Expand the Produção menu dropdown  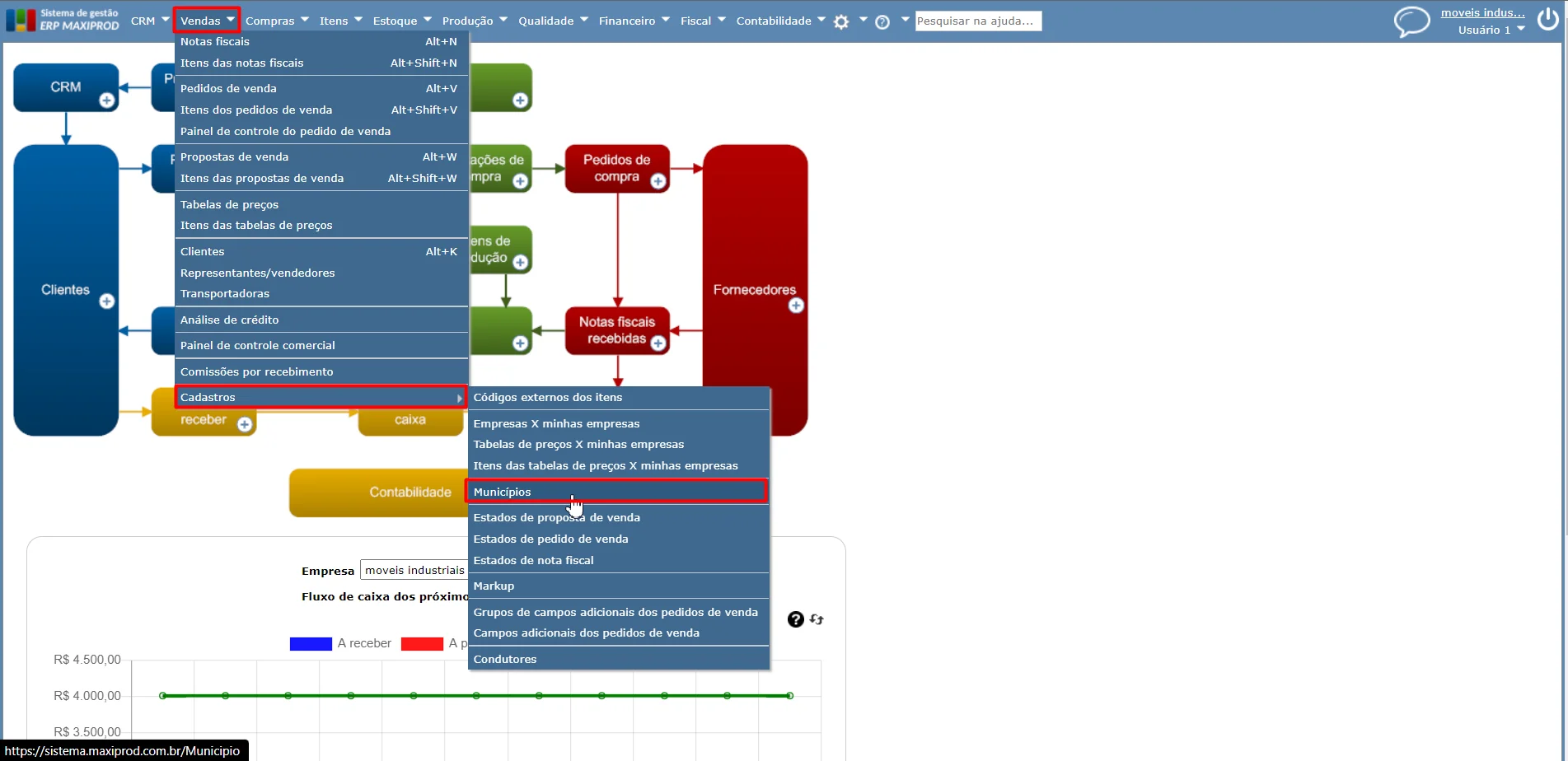pyautogui.click(x=475, y=21)
